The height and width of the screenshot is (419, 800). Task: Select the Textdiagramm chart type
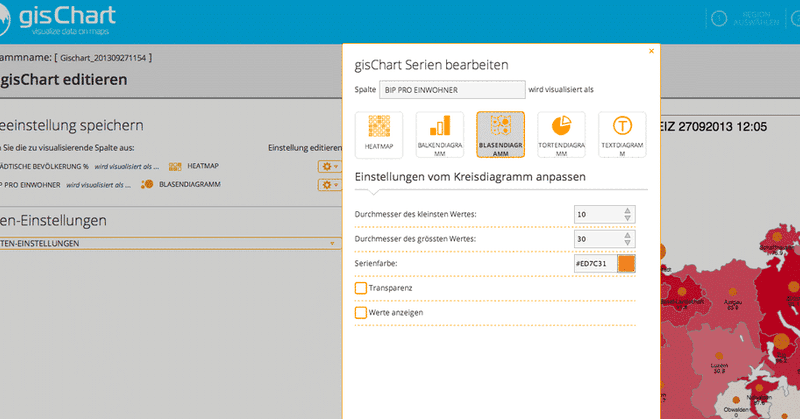(622, 135)
